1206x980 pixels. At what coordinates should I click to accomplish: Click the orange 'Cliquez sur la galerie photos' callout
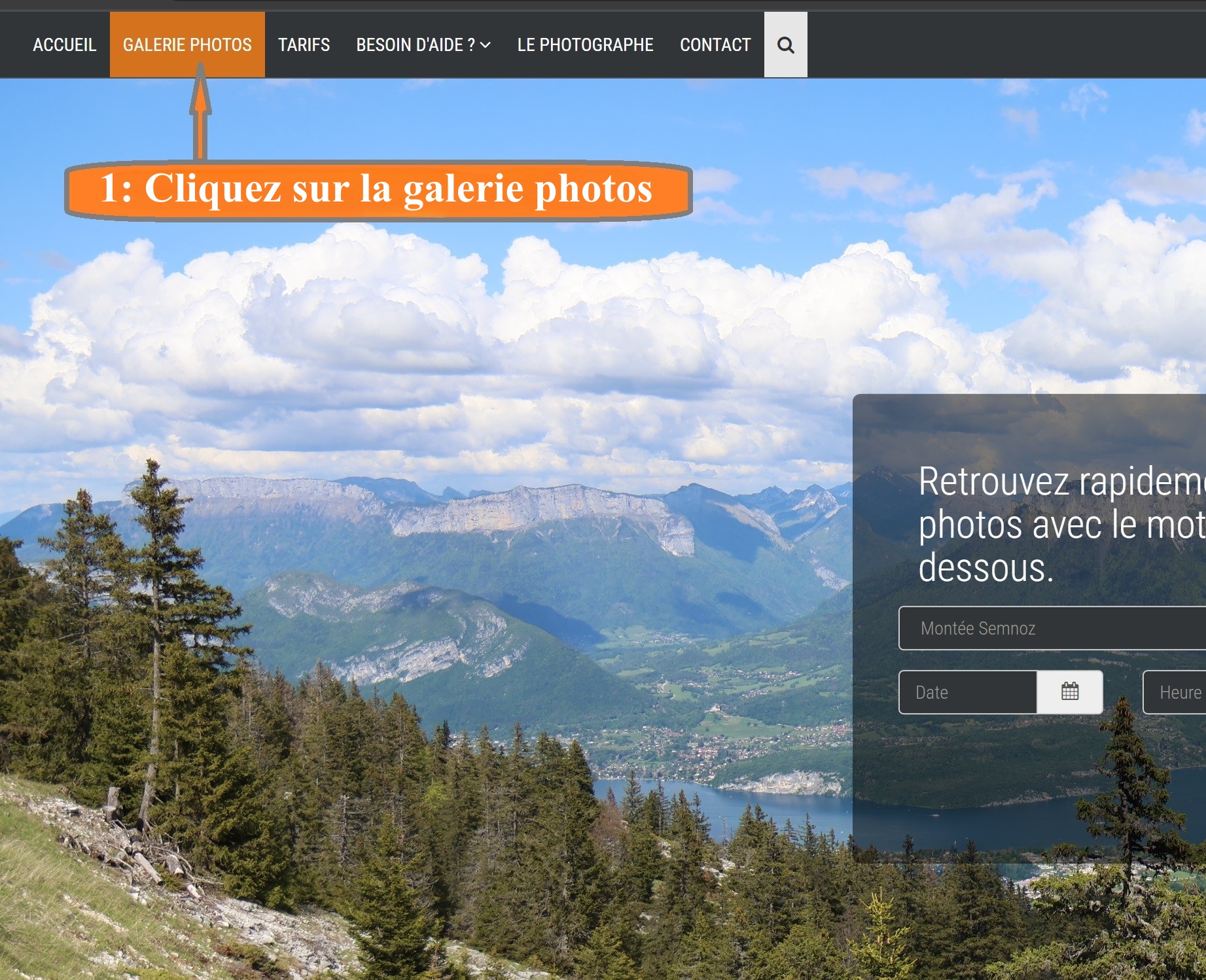378,190
